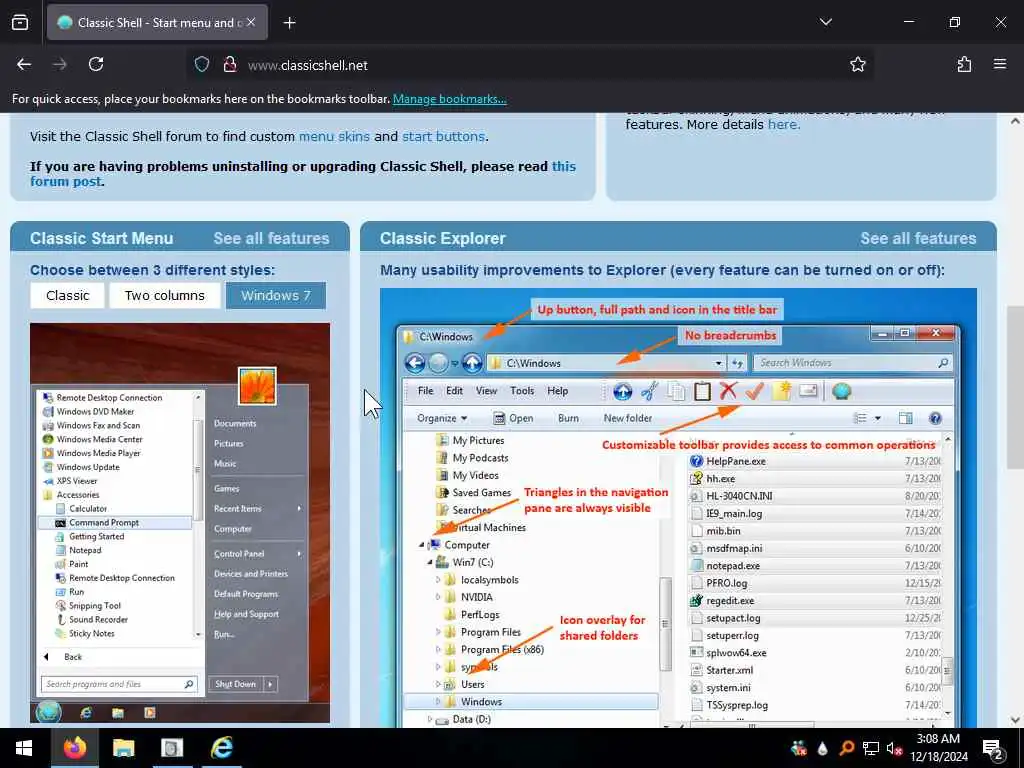The width and height of the screenshot is (1024, 768).
Task: Open the Windows Start button
Action: click(x=24, y=748)
